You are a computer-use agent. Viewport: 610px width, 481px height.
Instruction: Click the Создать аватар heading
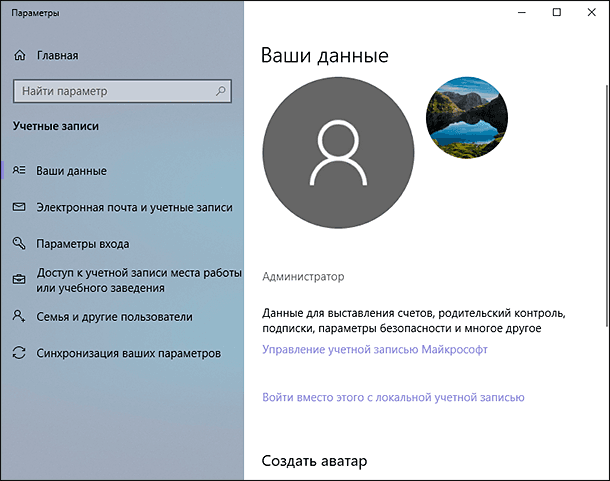[x=314, y=461]
